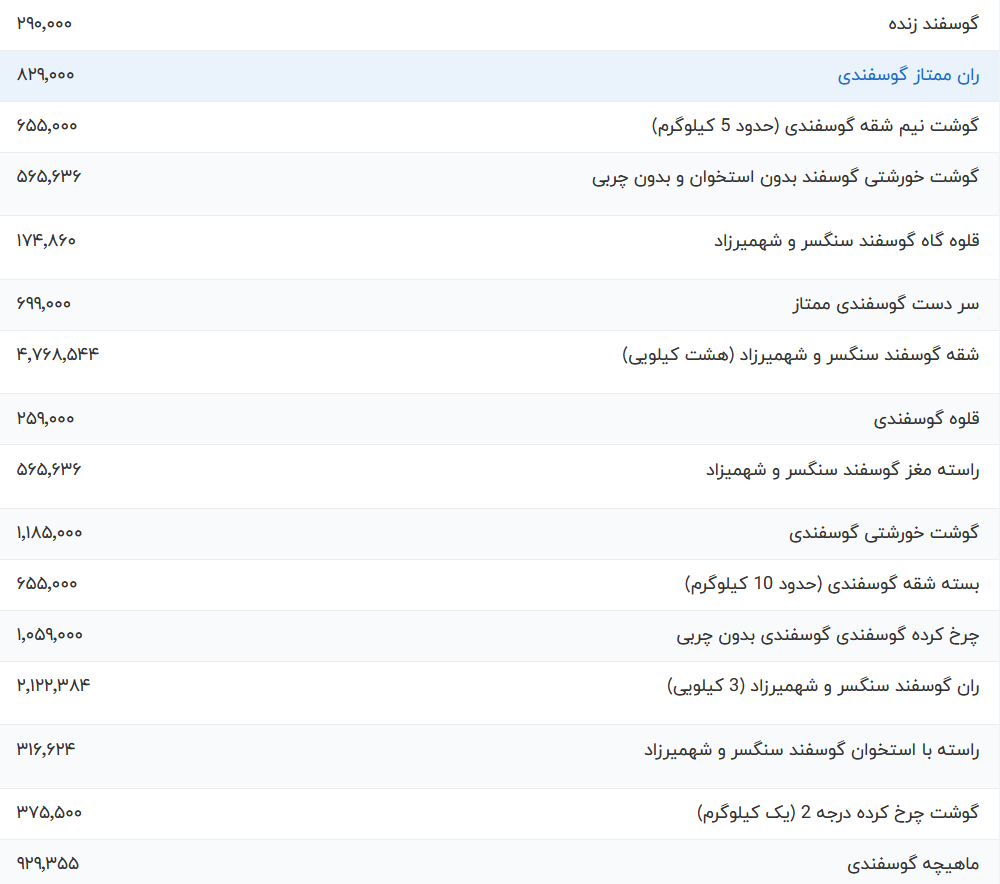
Task: Click the 'سر دست گوسفندی ممتاز' row name
Action: coord(886,304)
